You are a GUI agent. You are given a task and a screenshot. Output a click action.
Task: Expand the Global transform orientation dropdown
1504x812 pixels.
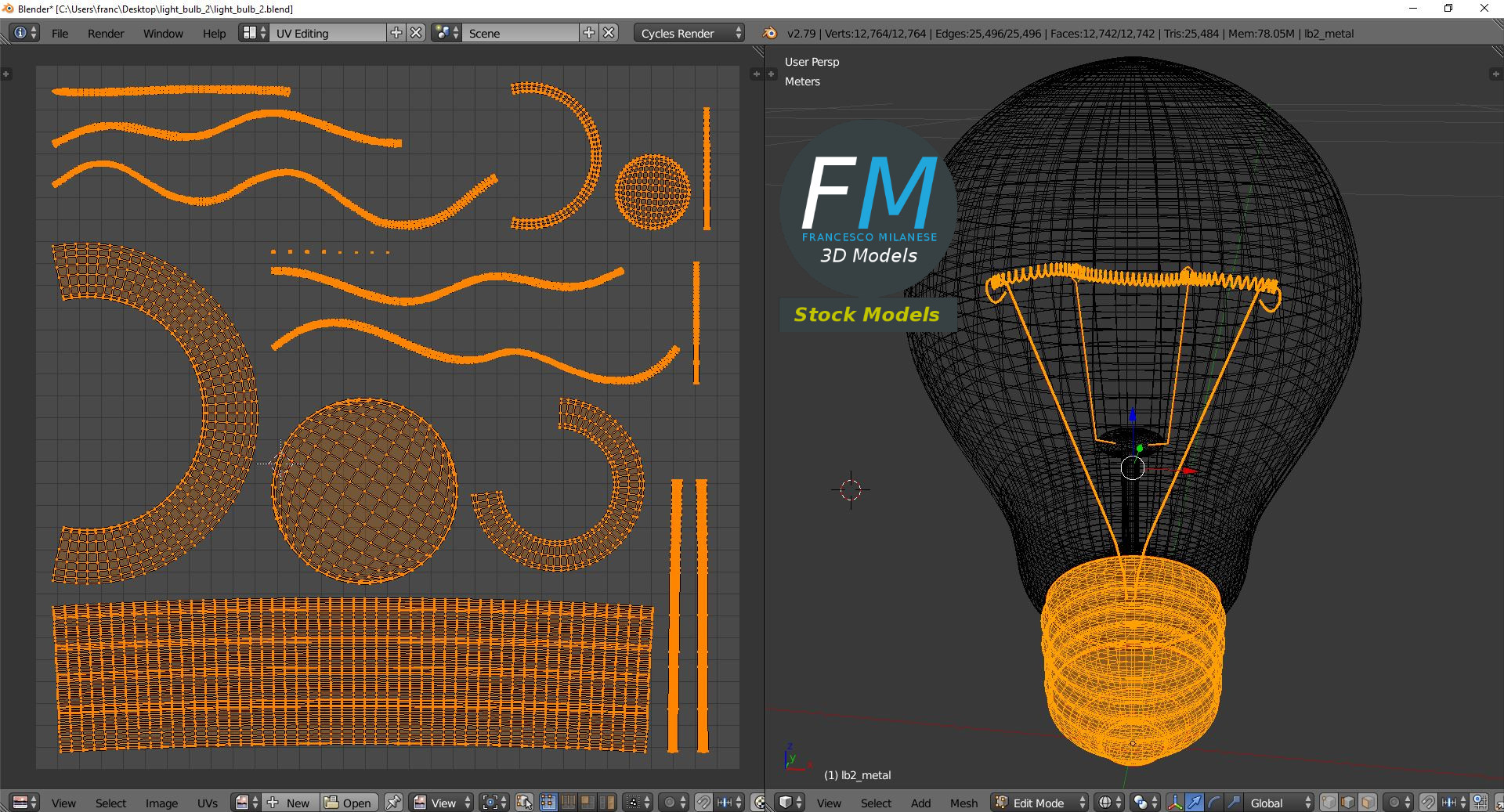point(1277,803)
